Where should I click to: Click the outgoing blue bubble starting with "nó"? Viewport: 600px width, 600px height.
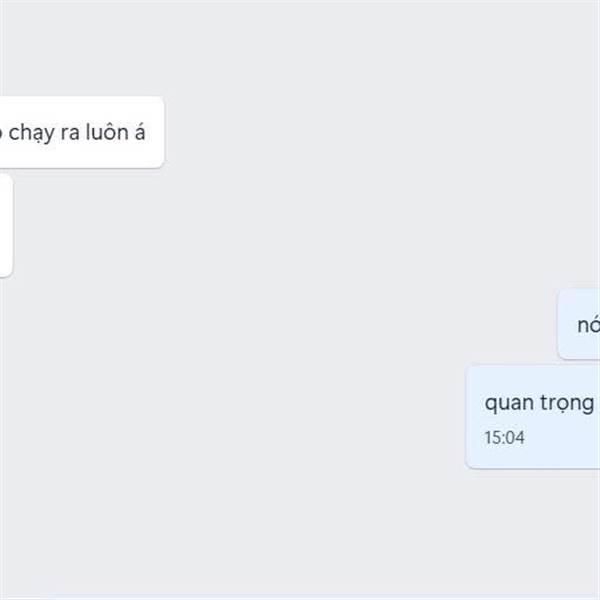click(x=579, y=324)
